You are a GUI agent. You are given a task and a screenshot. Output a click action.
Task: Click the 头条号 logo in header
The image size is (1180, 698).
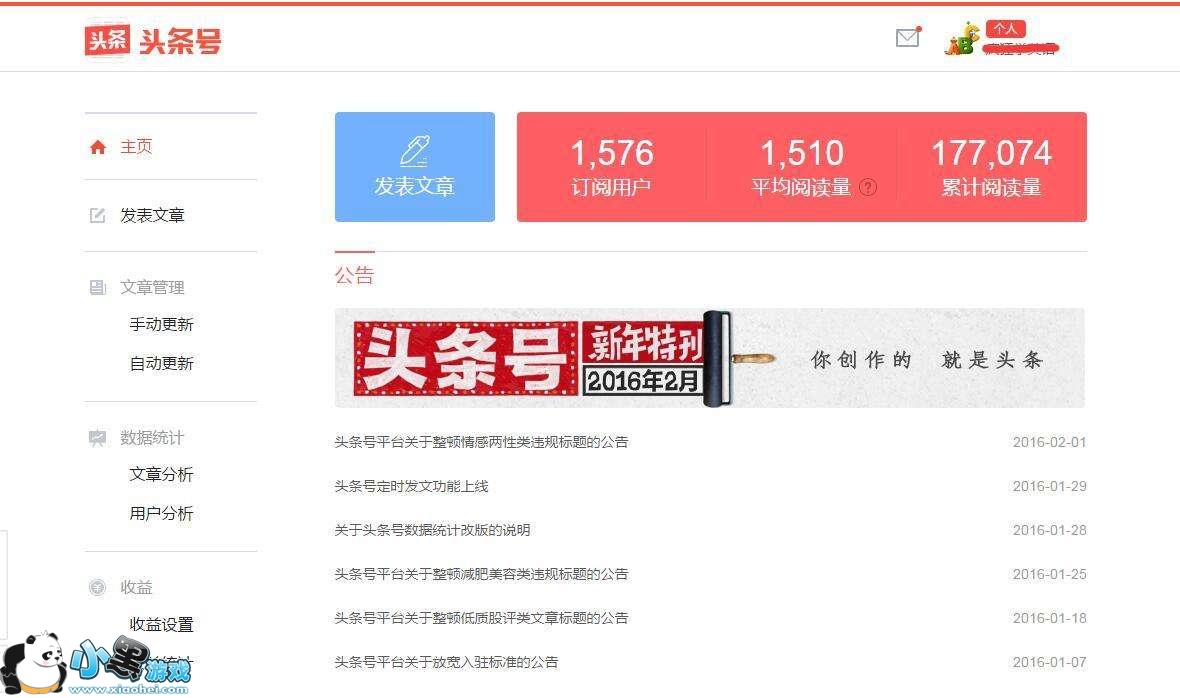pos(153,40)
